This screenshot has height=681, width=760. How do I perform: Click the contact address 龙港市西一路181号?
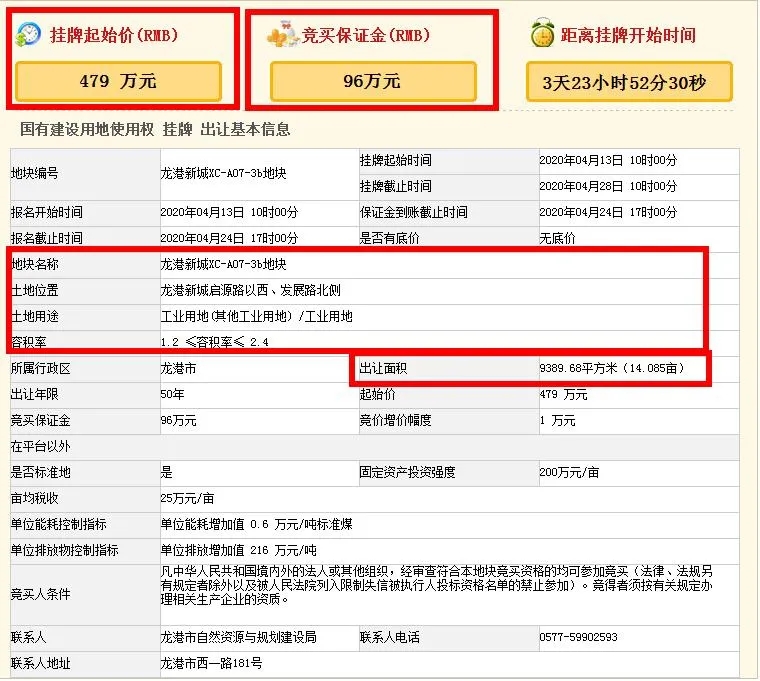click(x=211, y=664)
